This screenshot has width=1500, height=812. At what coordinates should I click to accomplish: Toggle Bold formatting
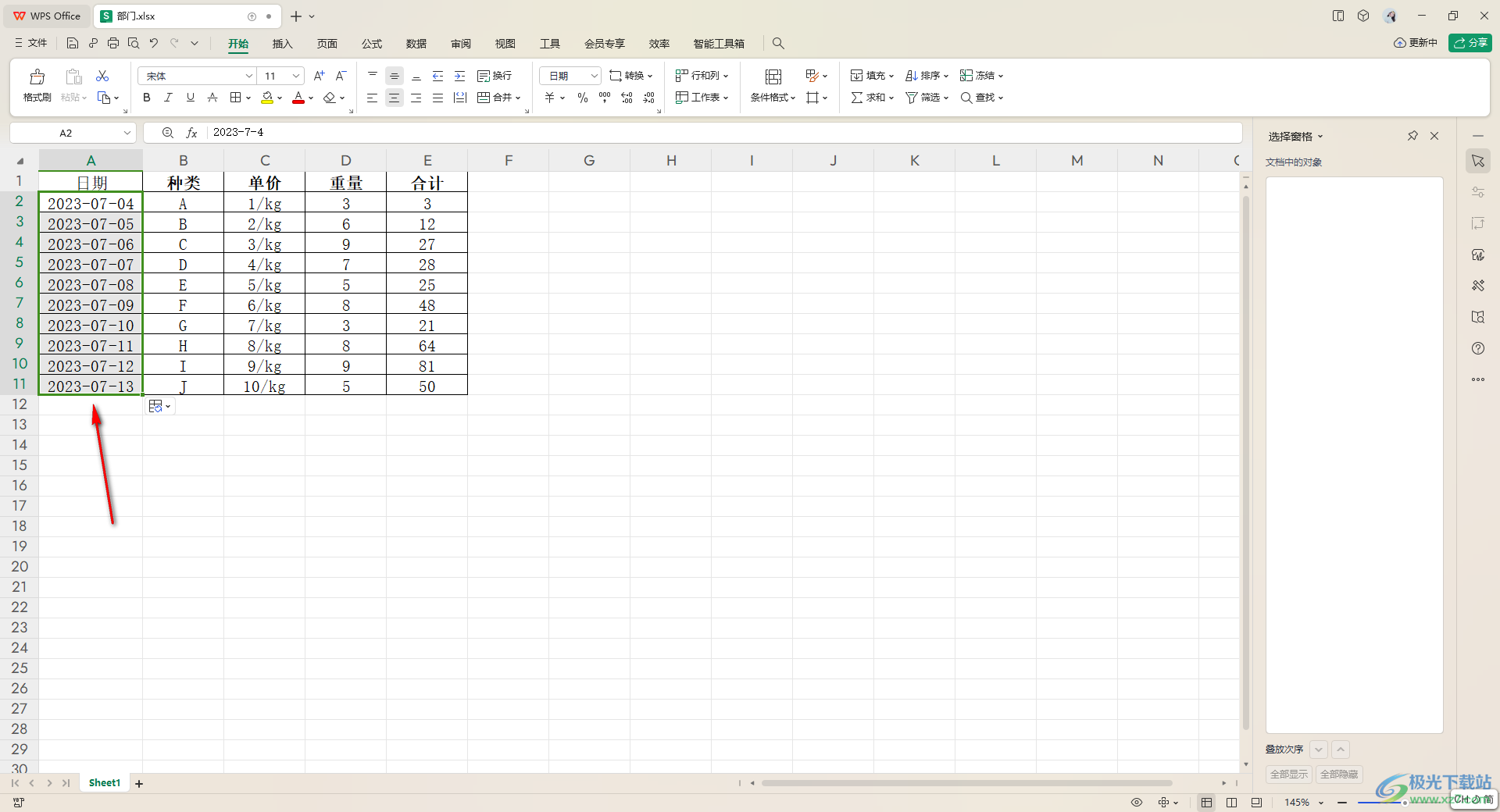tap(147, 98)
